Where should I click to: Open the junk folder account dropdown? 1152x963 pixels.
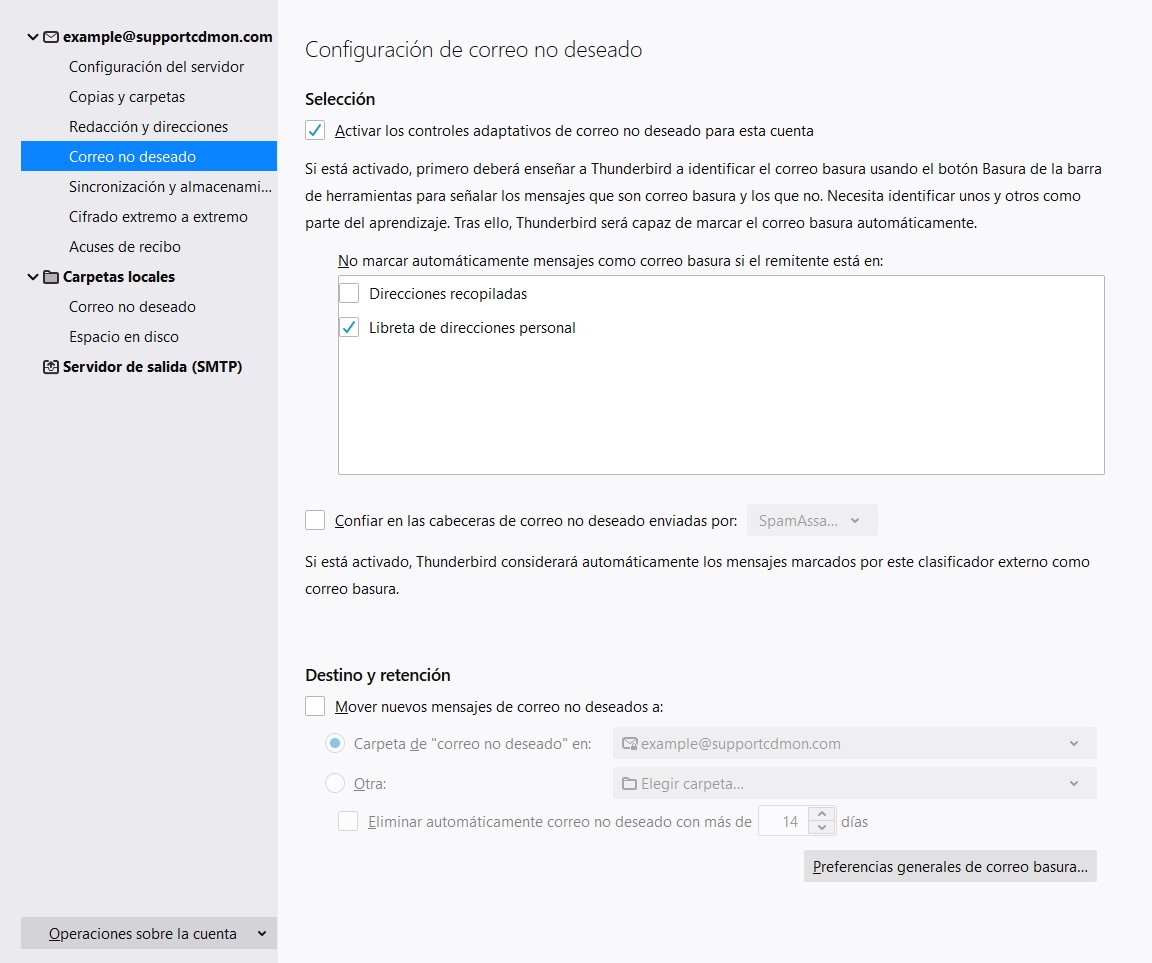854,744
